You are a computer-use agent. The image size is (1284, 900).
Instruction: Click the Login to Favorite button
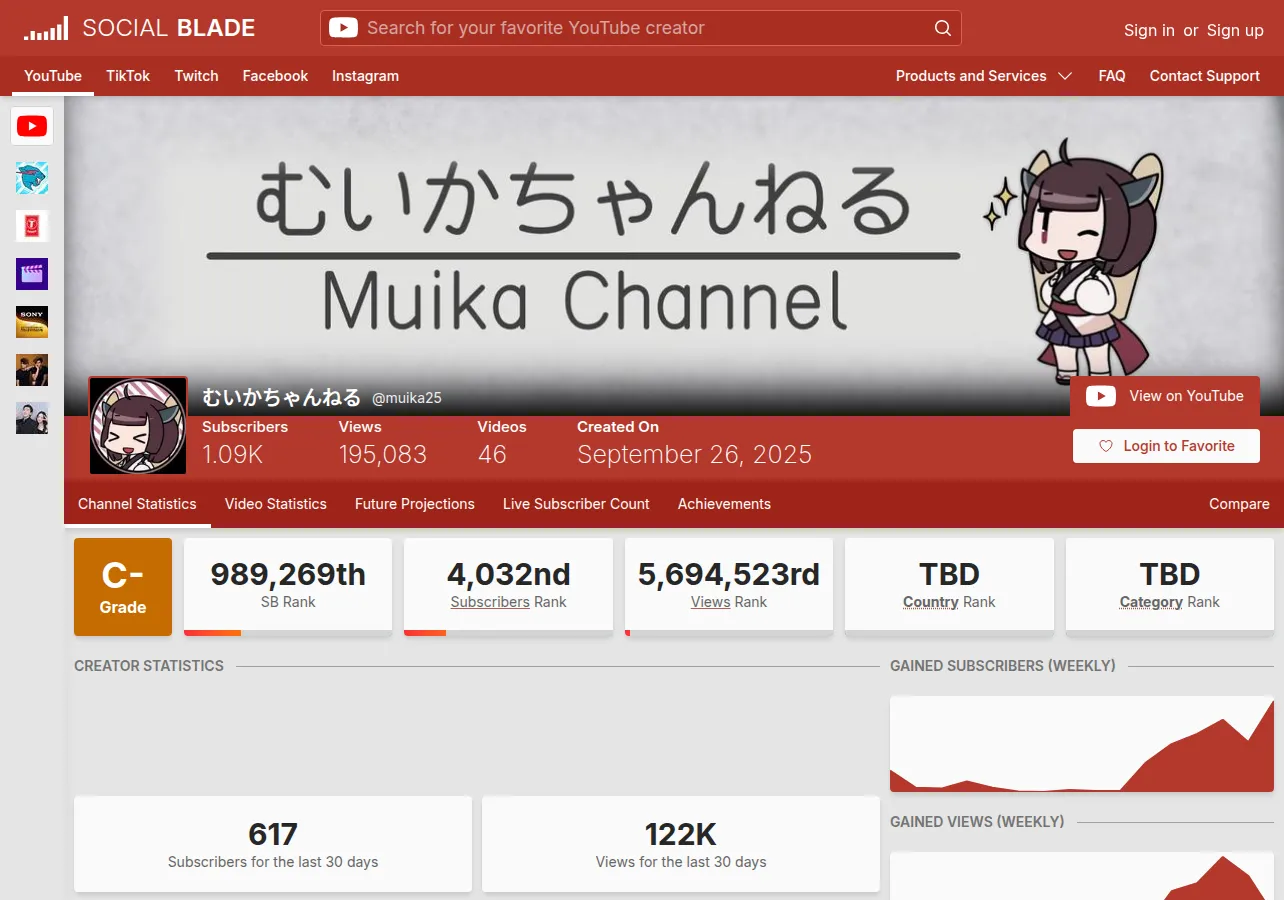click(x=1166, y=446)
